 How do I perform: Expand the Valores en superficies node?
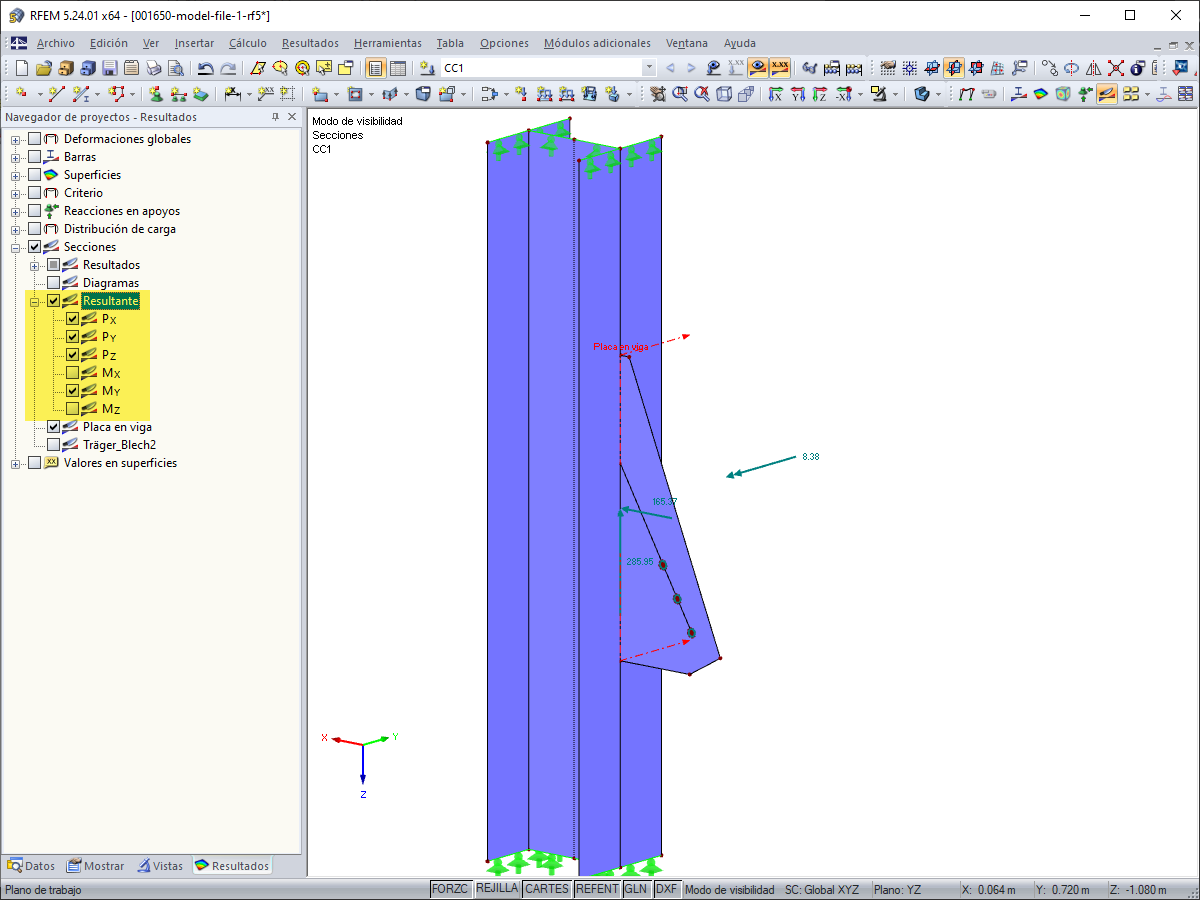click(x=16, y=463)
